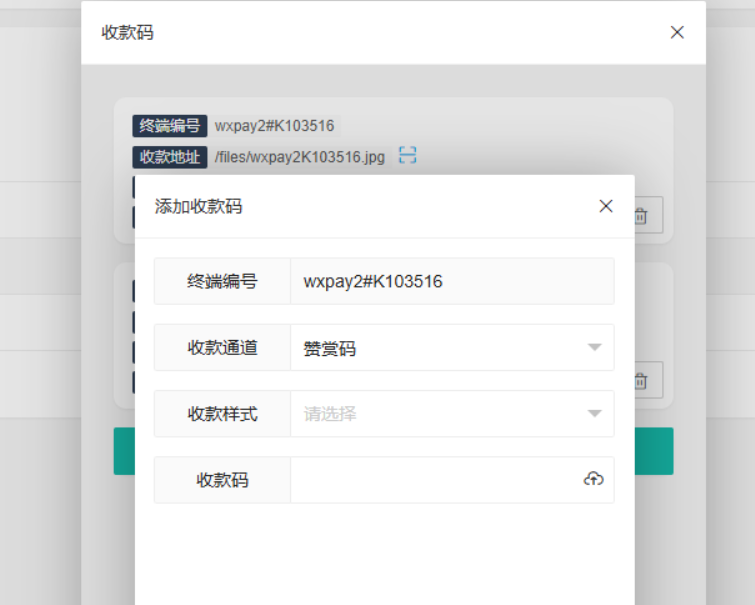Close the 添加收款码 dialog
The image size is (755, 605).
(x=605, y=206)
